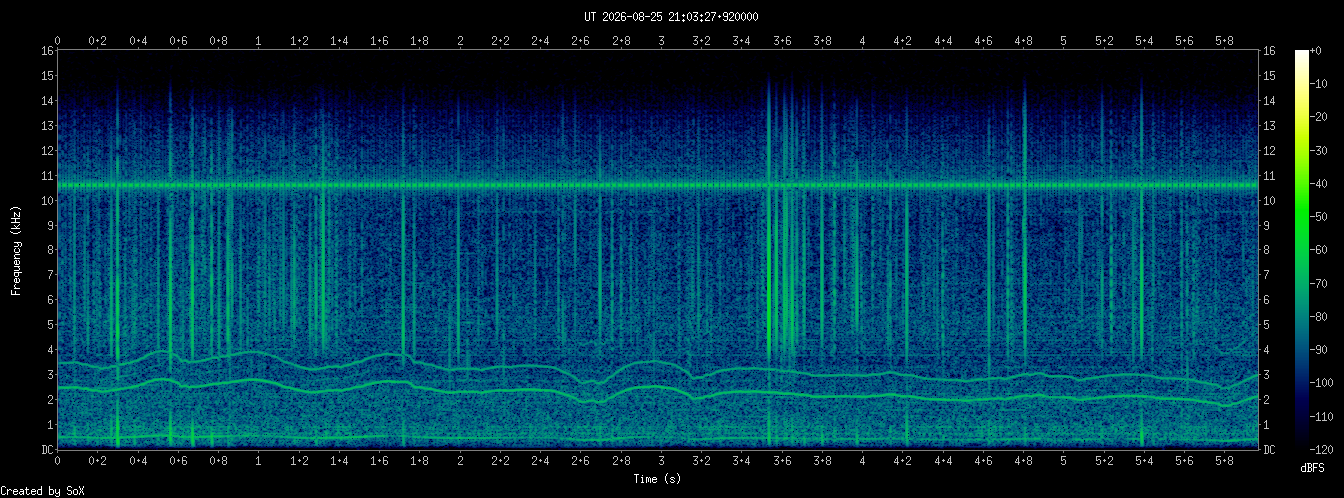
Task: Click the 16 kHz label on left axis
Action: (x=47, y=51)
